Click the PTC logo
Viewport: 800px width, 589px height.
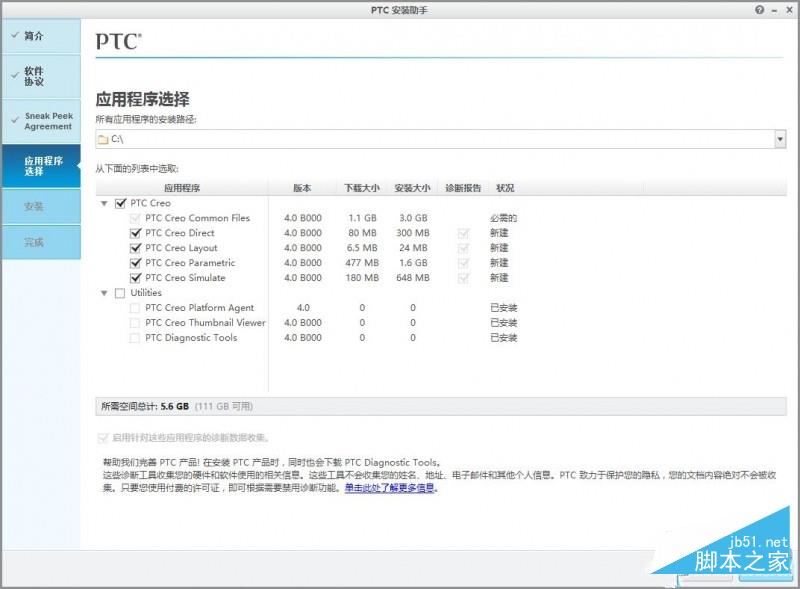(119, 42)
